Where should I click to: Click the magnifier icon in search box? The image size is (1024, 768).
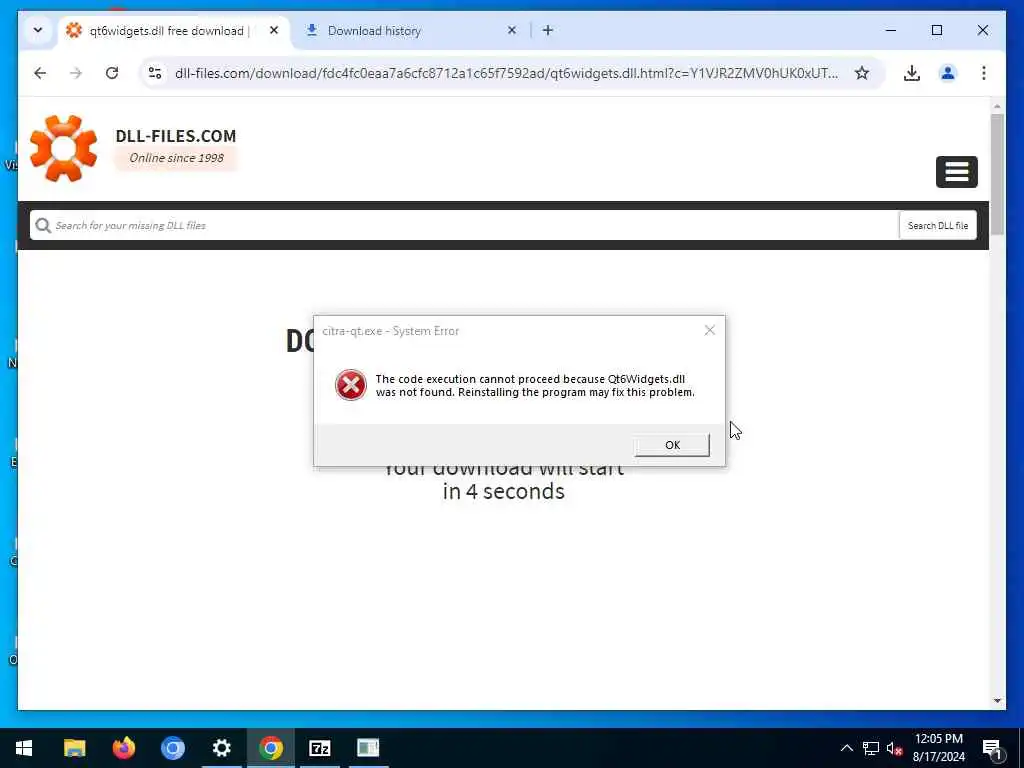point(43,225)
